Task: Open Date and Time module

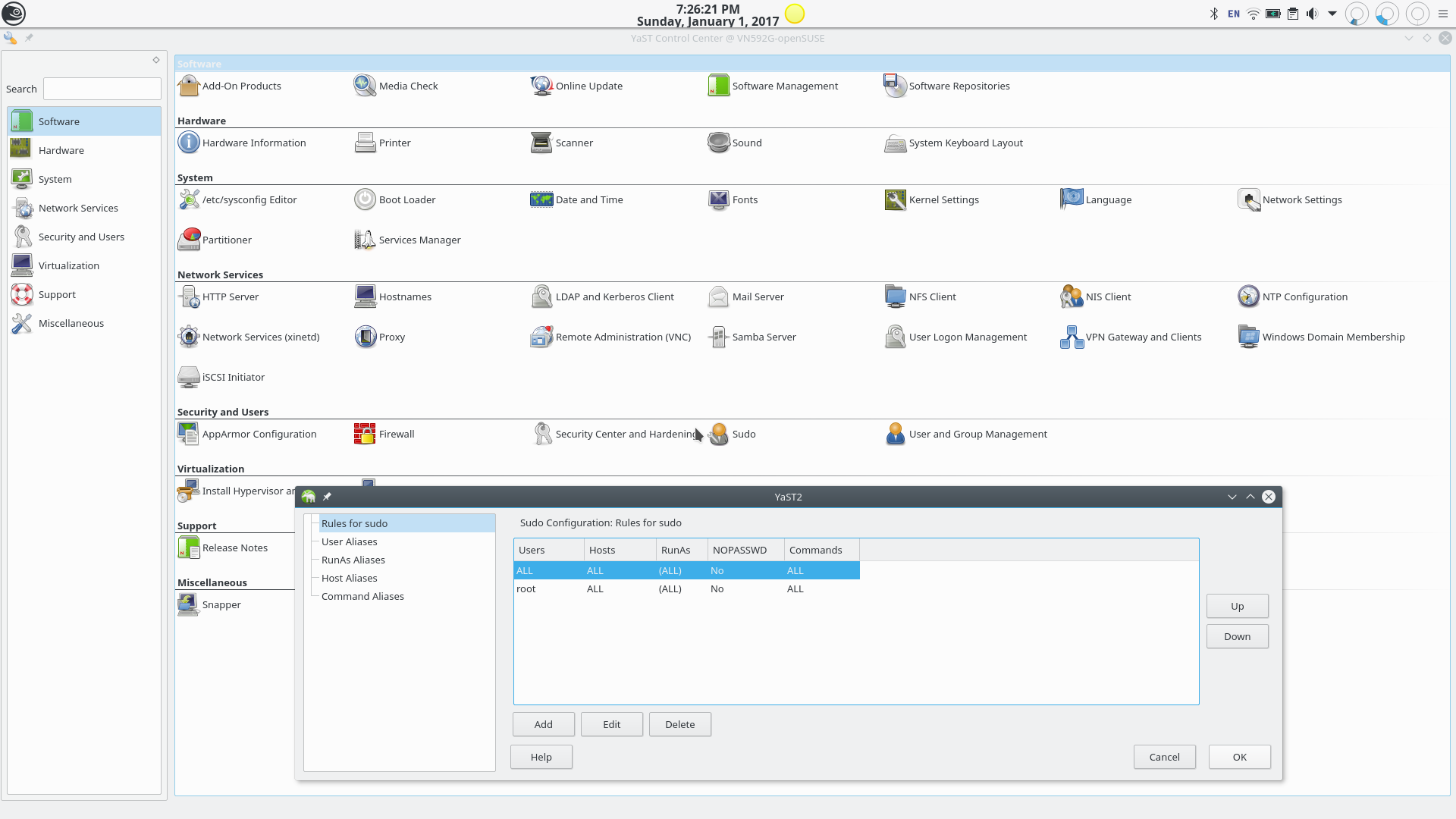Action: coord(576,199)
